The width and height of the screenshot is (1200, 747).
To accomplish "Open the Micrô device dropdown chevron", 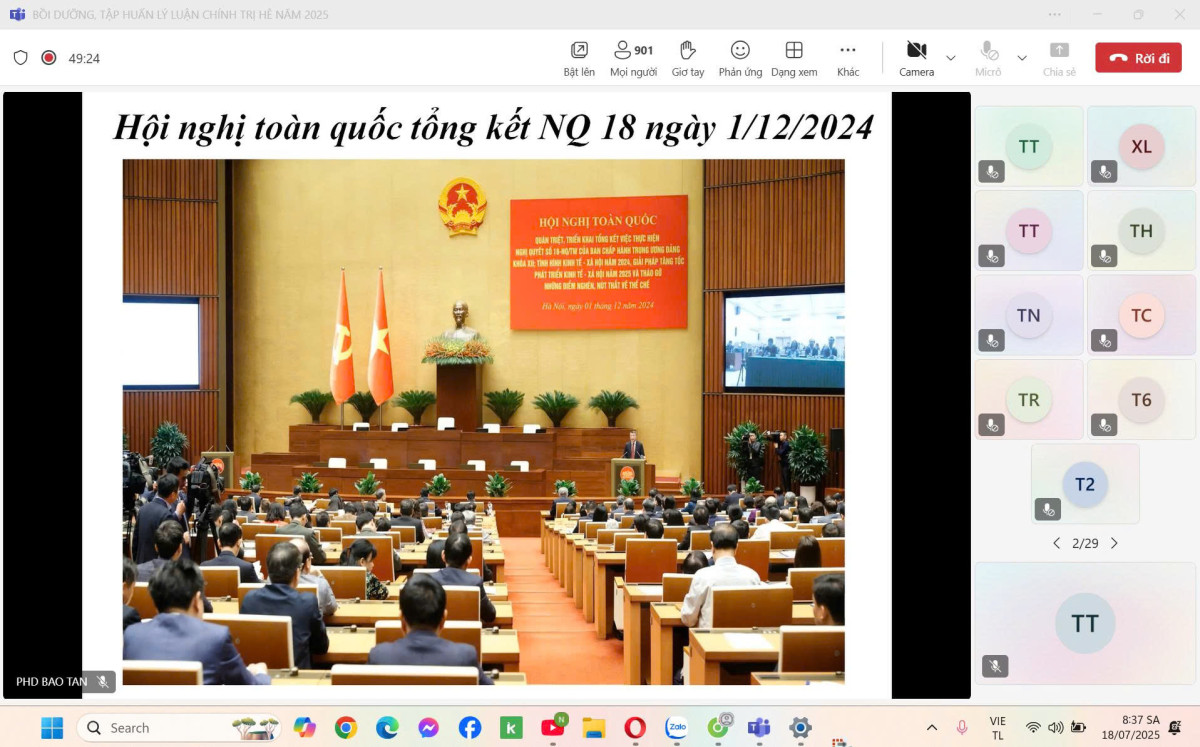I will [x=1022, y=57].
